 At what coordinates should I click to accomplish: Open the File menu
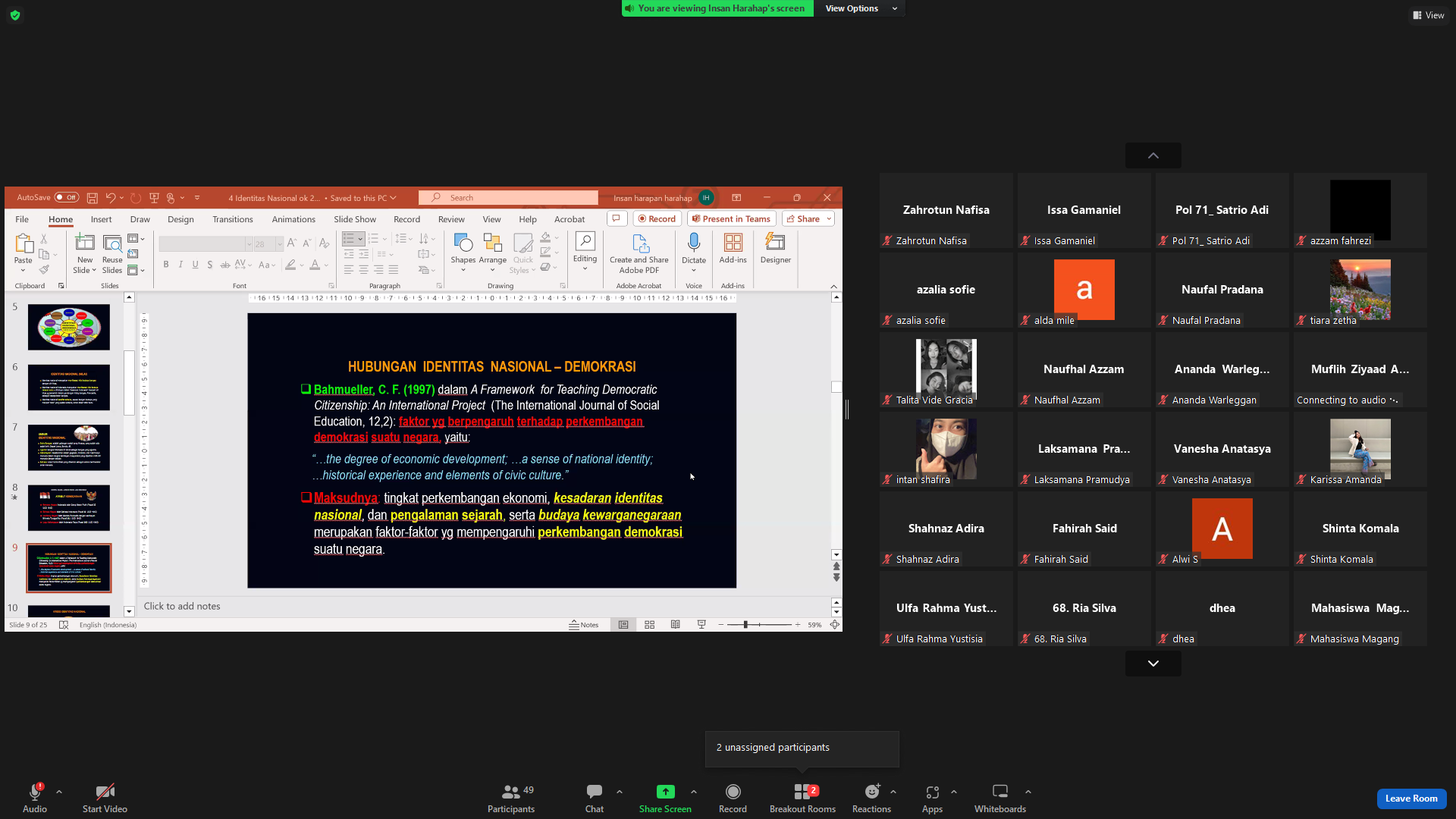pyautogui.click(x=22, y=219)
